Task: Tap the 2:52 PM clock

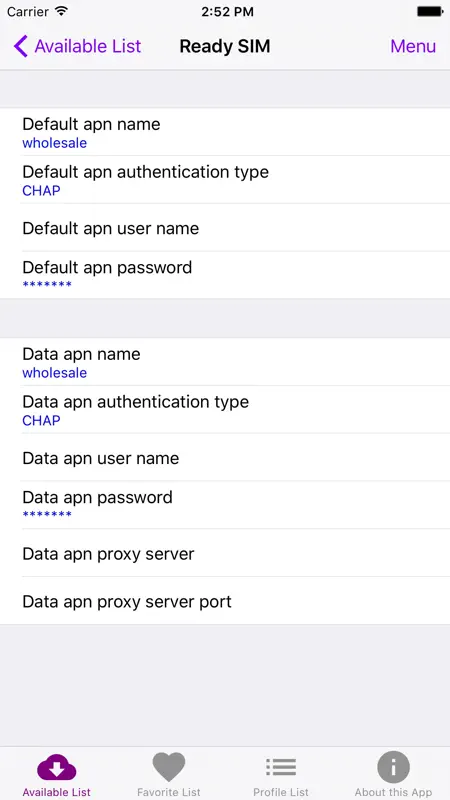Action: tap(227, 12)
